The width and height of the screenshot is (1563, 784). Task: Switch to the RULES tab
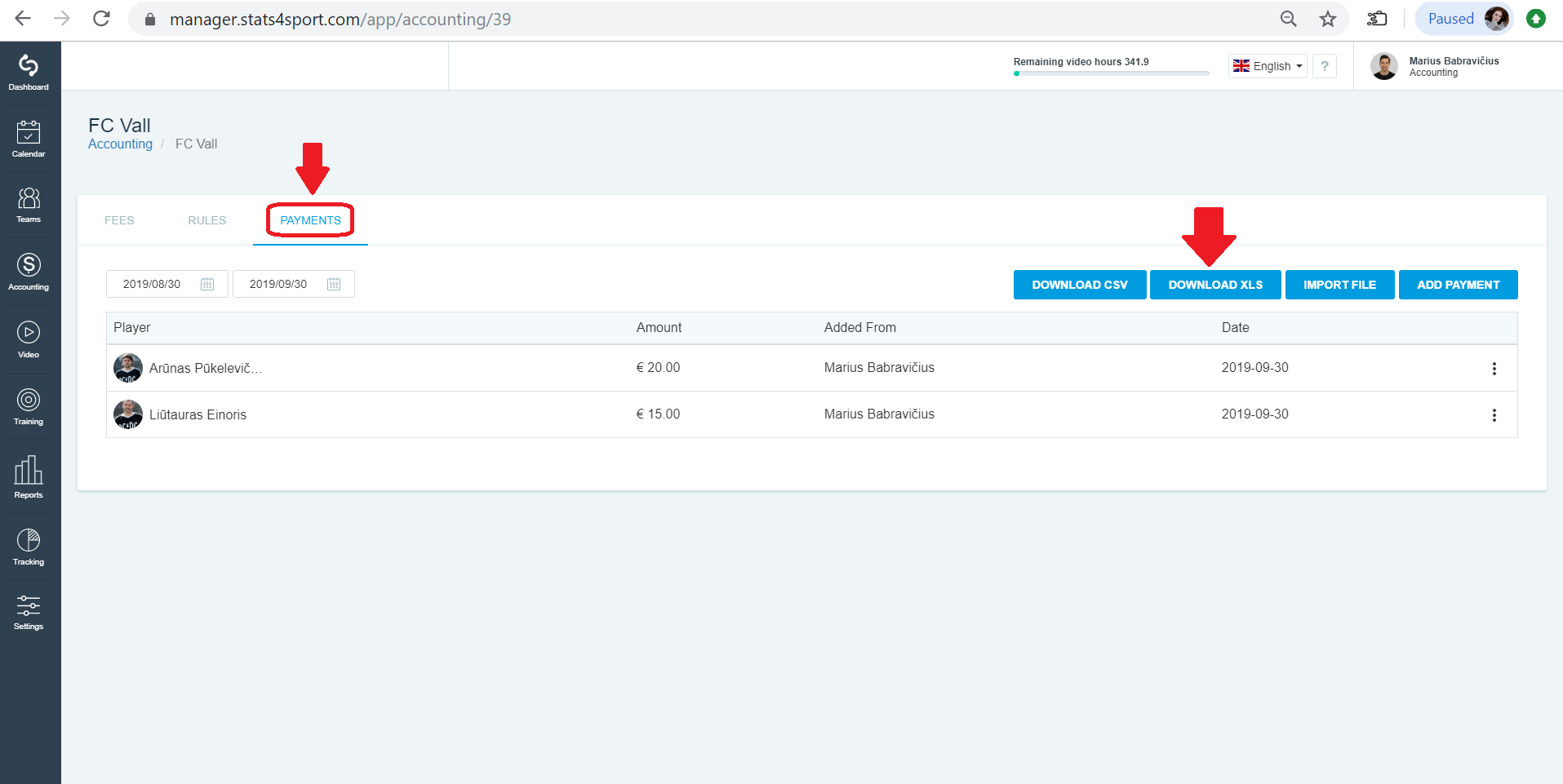click(207, 220)
